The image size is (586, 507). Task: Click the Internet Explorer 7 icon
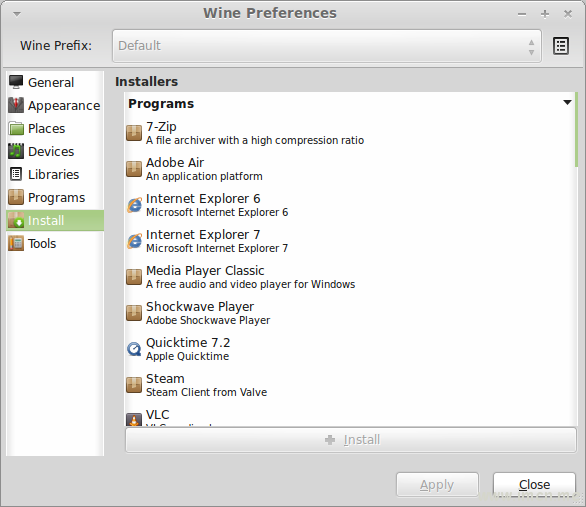pyautogui.click(x=135, y=241)
